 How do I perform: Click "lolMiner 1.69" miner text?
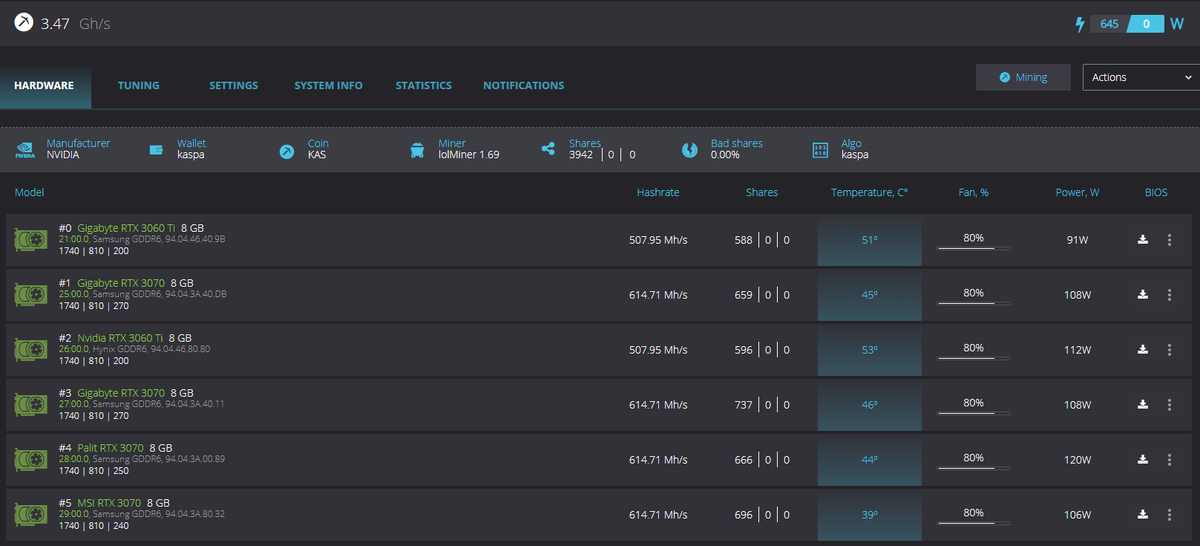(x=469, y=155)
